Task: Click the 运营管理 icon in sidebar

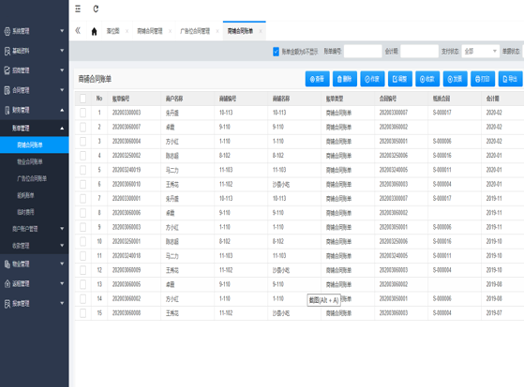Action: [7, 284]
